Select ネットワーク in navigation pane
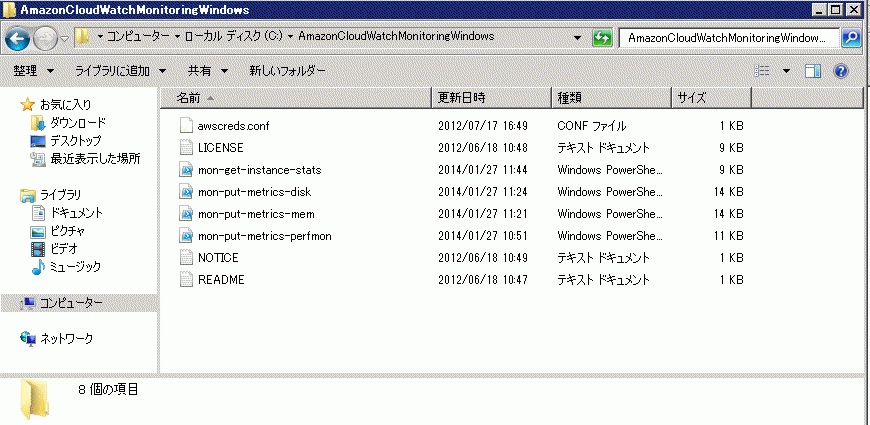This screenshot has height=425, width=870. [67, 338]
